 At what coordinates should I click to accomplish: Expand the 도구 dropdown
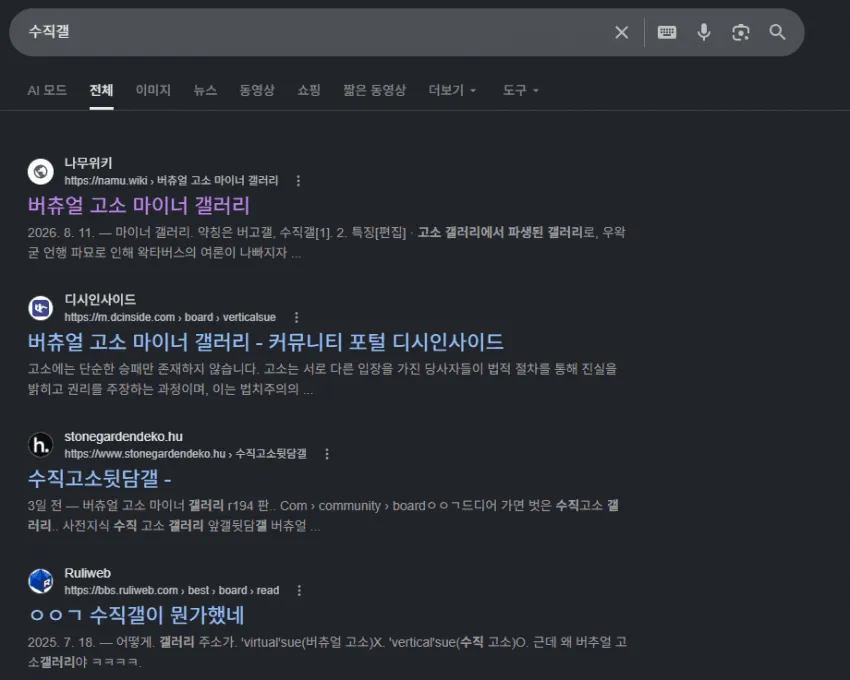(x=520, y=90)
